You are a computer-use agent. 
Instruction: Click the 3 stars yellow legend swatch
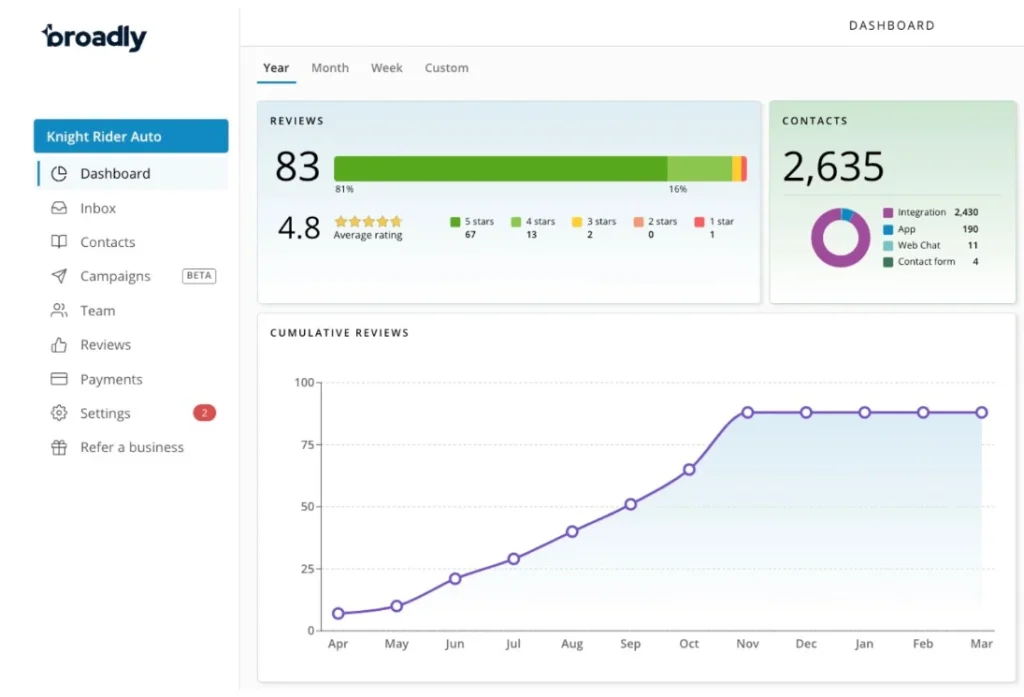tap(577, 222)
